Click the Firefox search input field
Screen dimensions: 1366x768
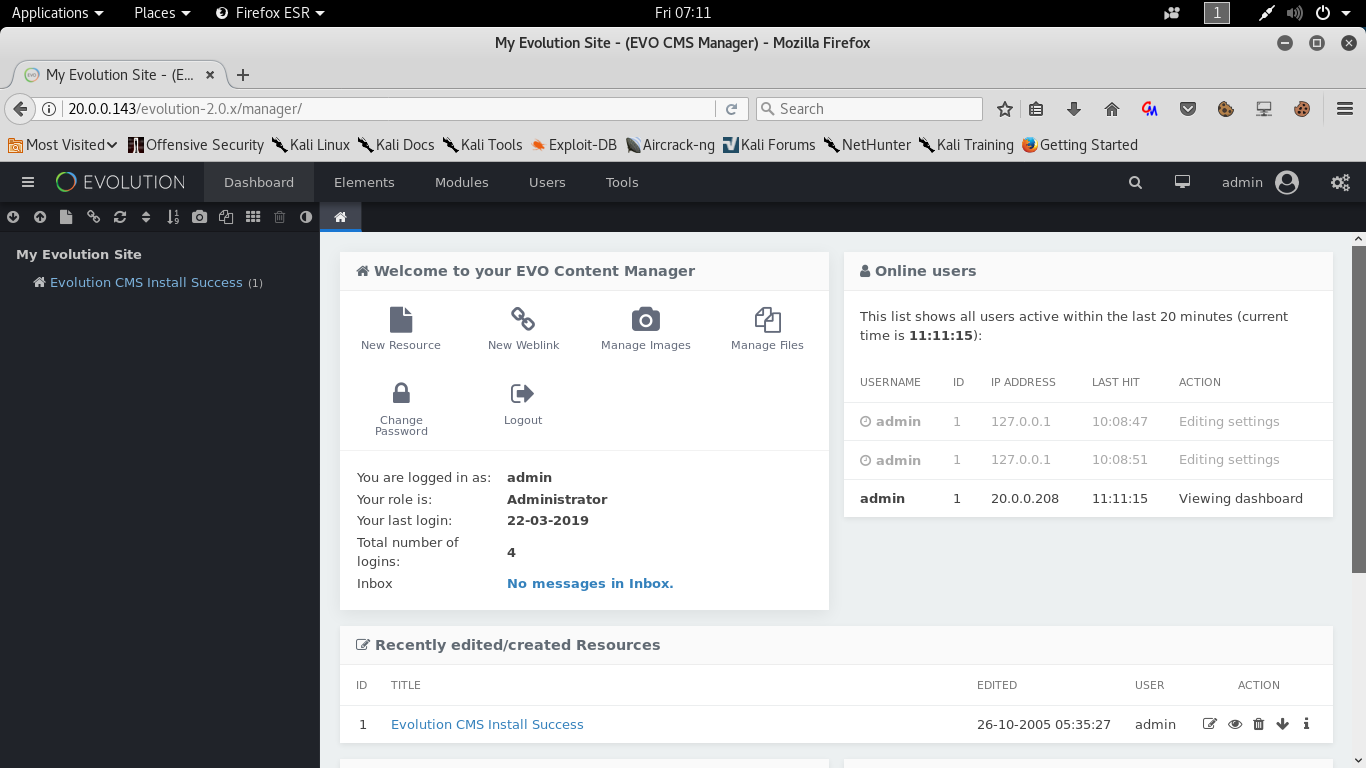tap(869, 109)
